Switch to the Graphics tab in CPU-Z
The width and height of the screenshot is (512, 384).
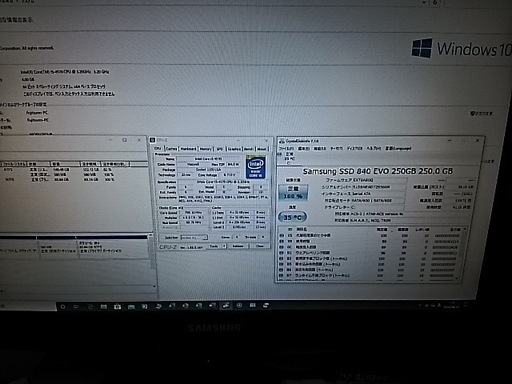tap(234, 149)
